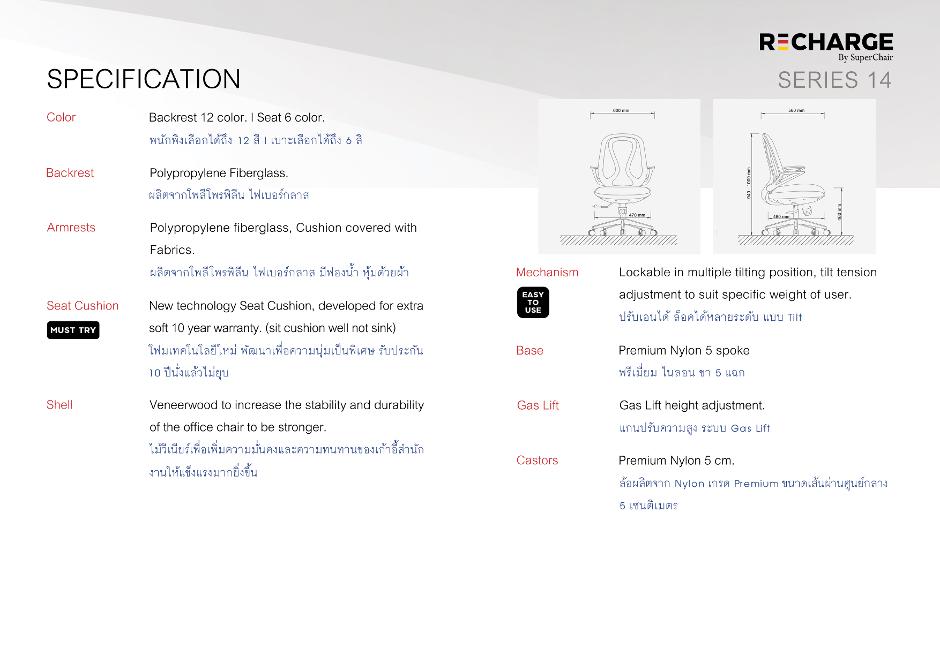Click the Thai translation under 'Premium Nylon 5 spoke'

point(682,373)
